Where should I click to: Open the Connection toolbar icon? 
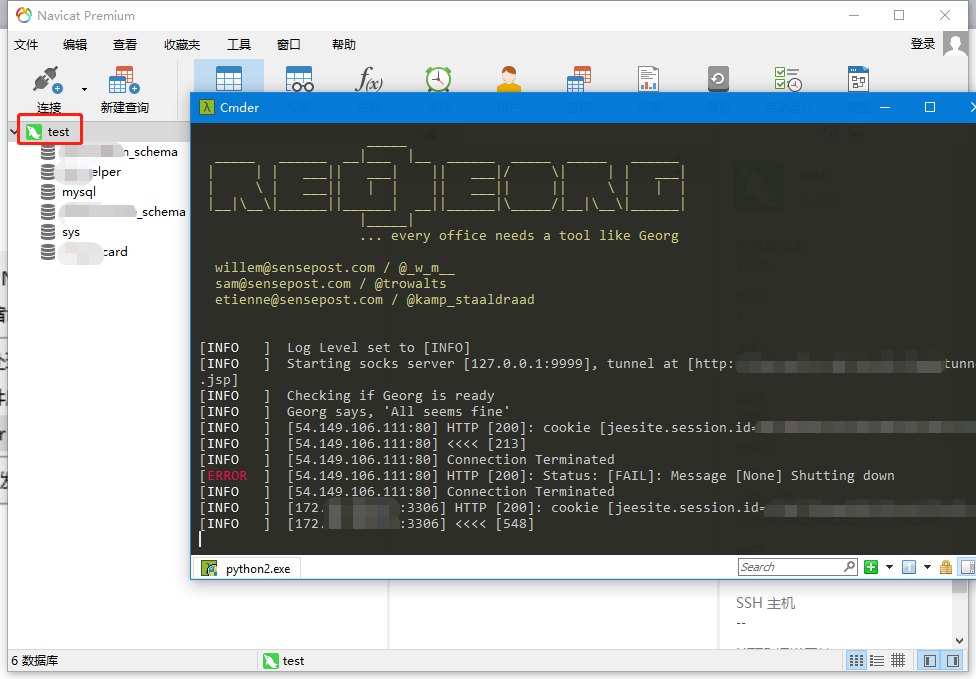tap(49, 89)
